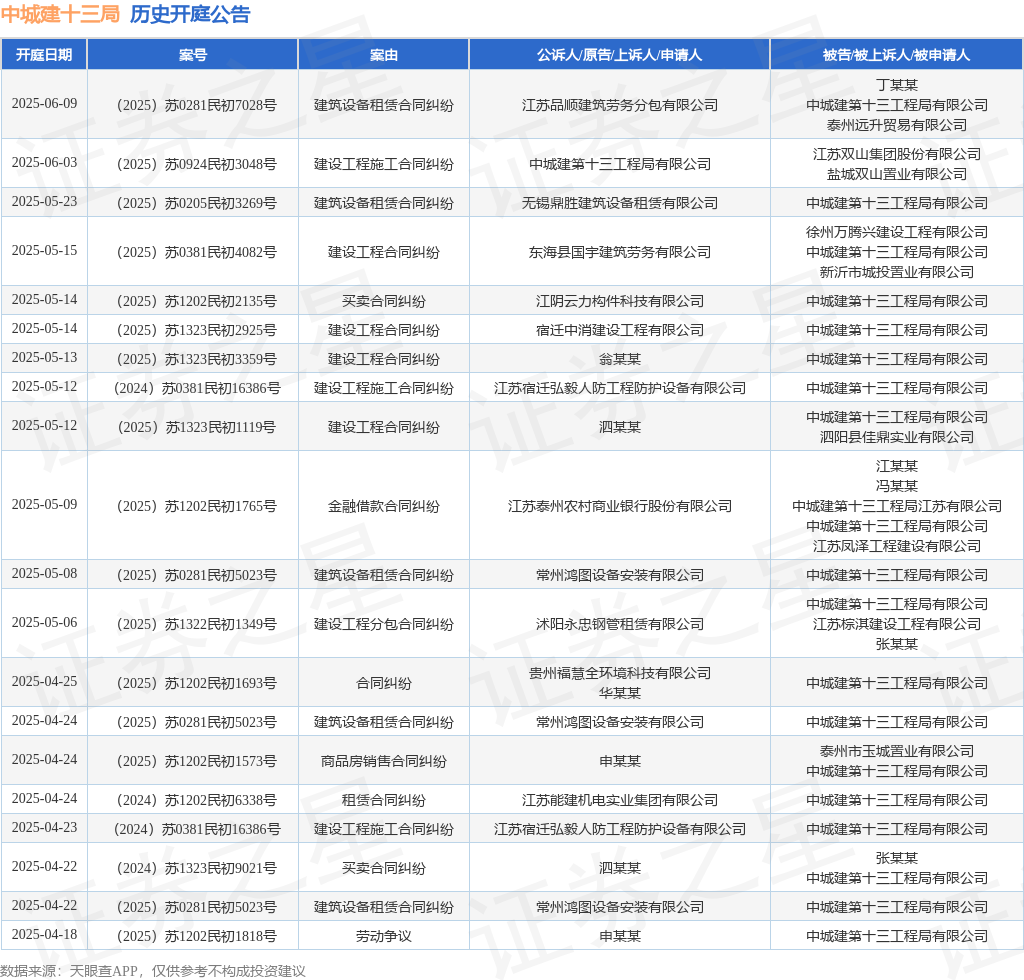
Task: Select date cell 2025-05-09
Action: [44, 505]
